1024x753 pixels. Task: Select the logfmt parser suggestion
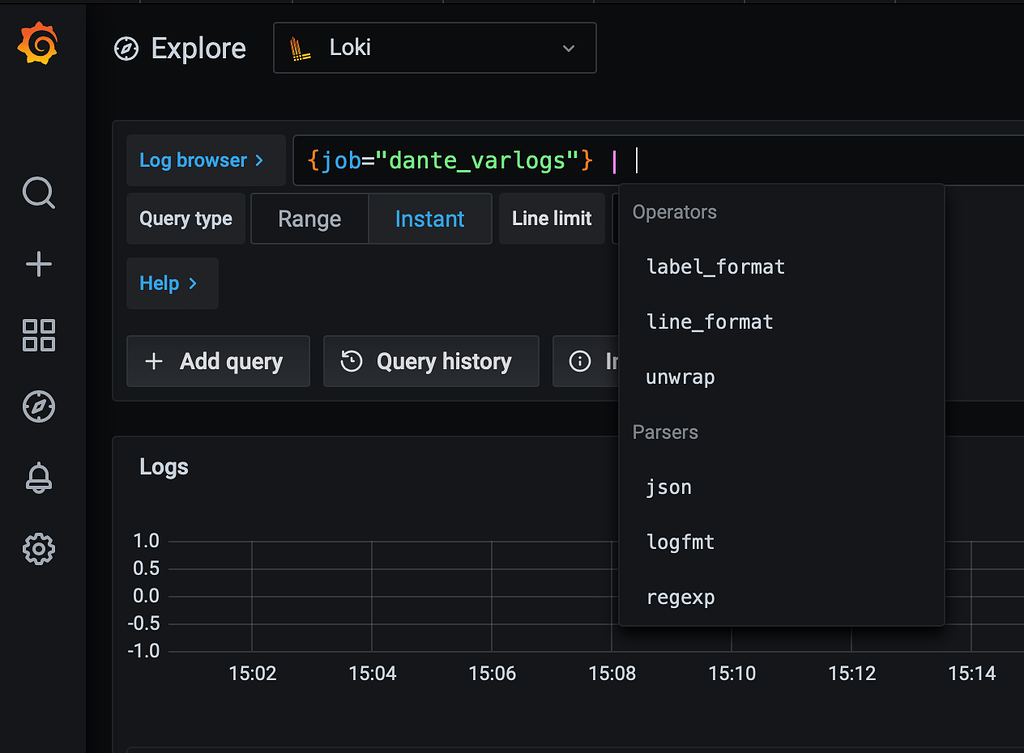click(680, 542)
